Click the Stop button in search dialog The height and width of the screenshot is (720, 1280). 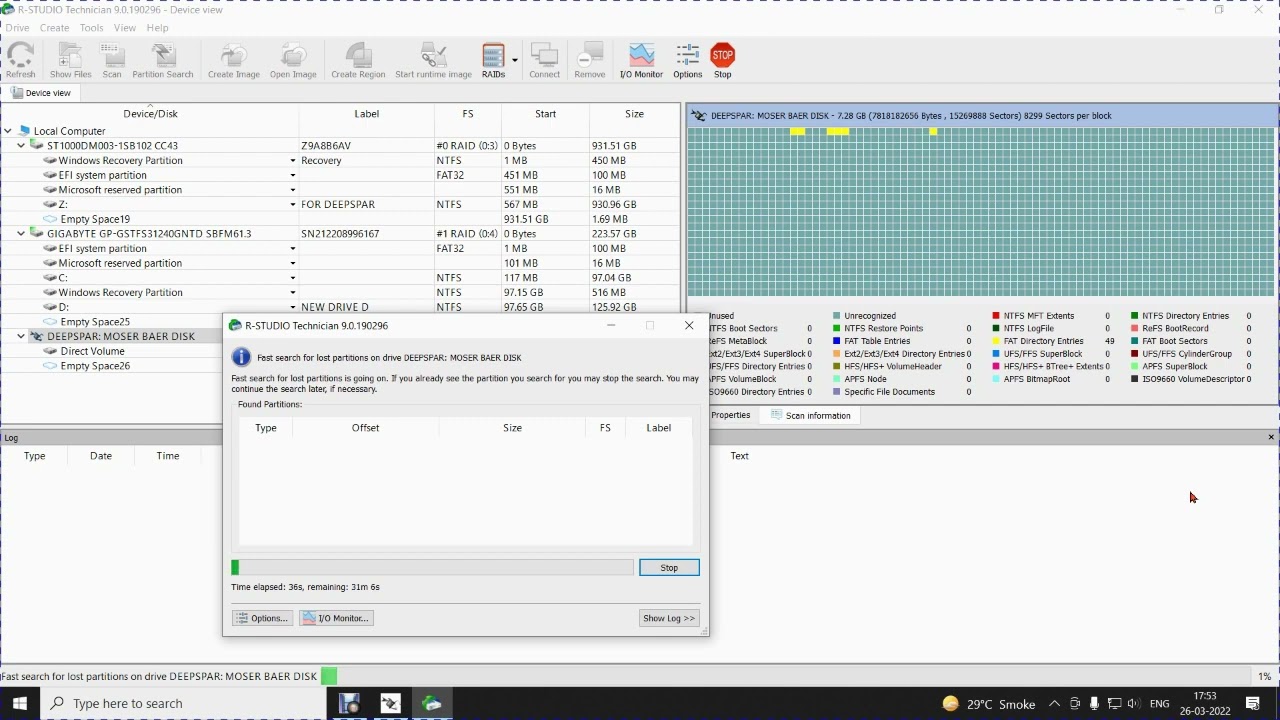coord(669,568)
